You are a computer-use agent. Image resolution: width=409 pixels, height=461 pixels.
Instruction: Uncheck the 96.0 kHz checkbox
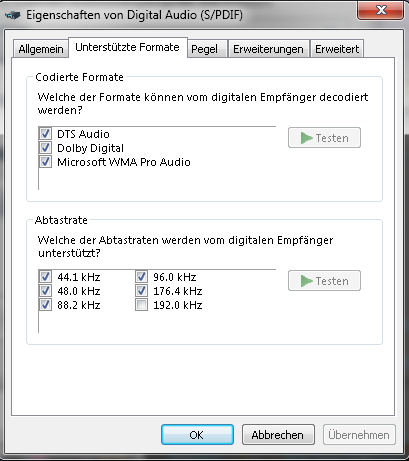(141, 277)
